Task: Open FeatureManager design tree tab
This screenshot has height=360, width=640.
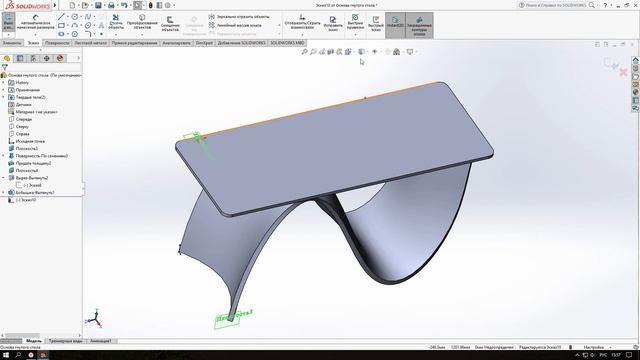Action: [7, 58]
